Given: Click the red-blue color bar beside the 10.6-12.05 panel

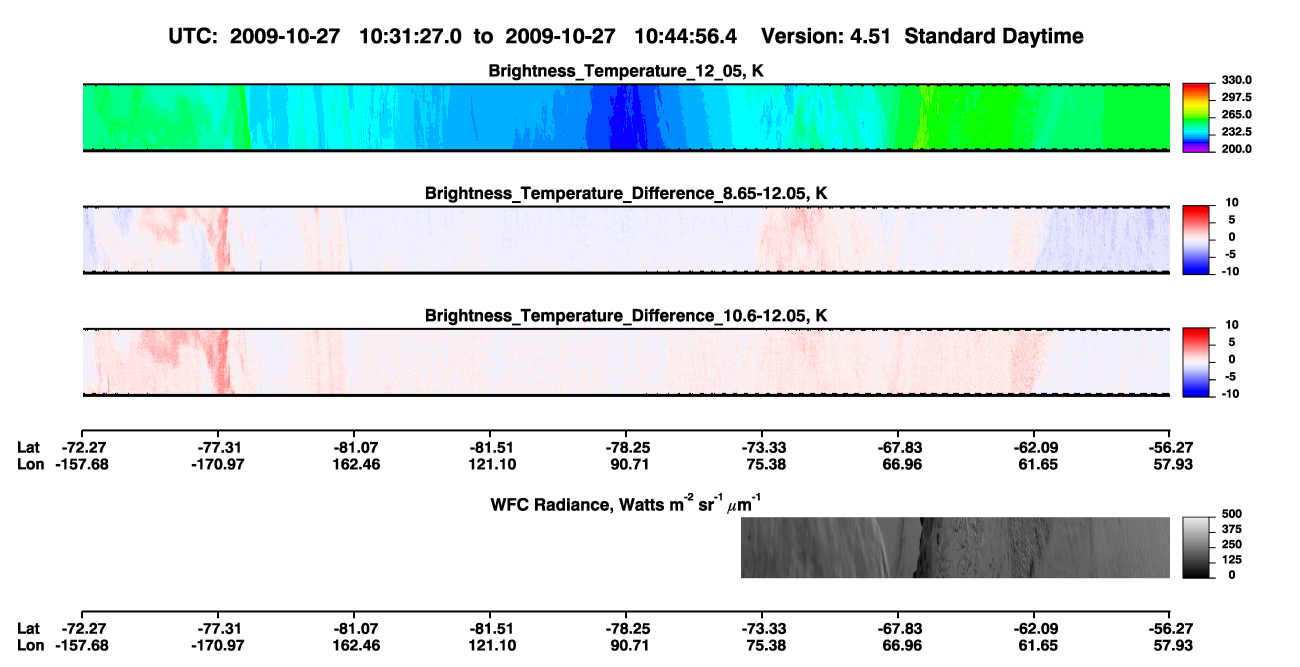Looking at the screenshot, I should click(1194, 360).
